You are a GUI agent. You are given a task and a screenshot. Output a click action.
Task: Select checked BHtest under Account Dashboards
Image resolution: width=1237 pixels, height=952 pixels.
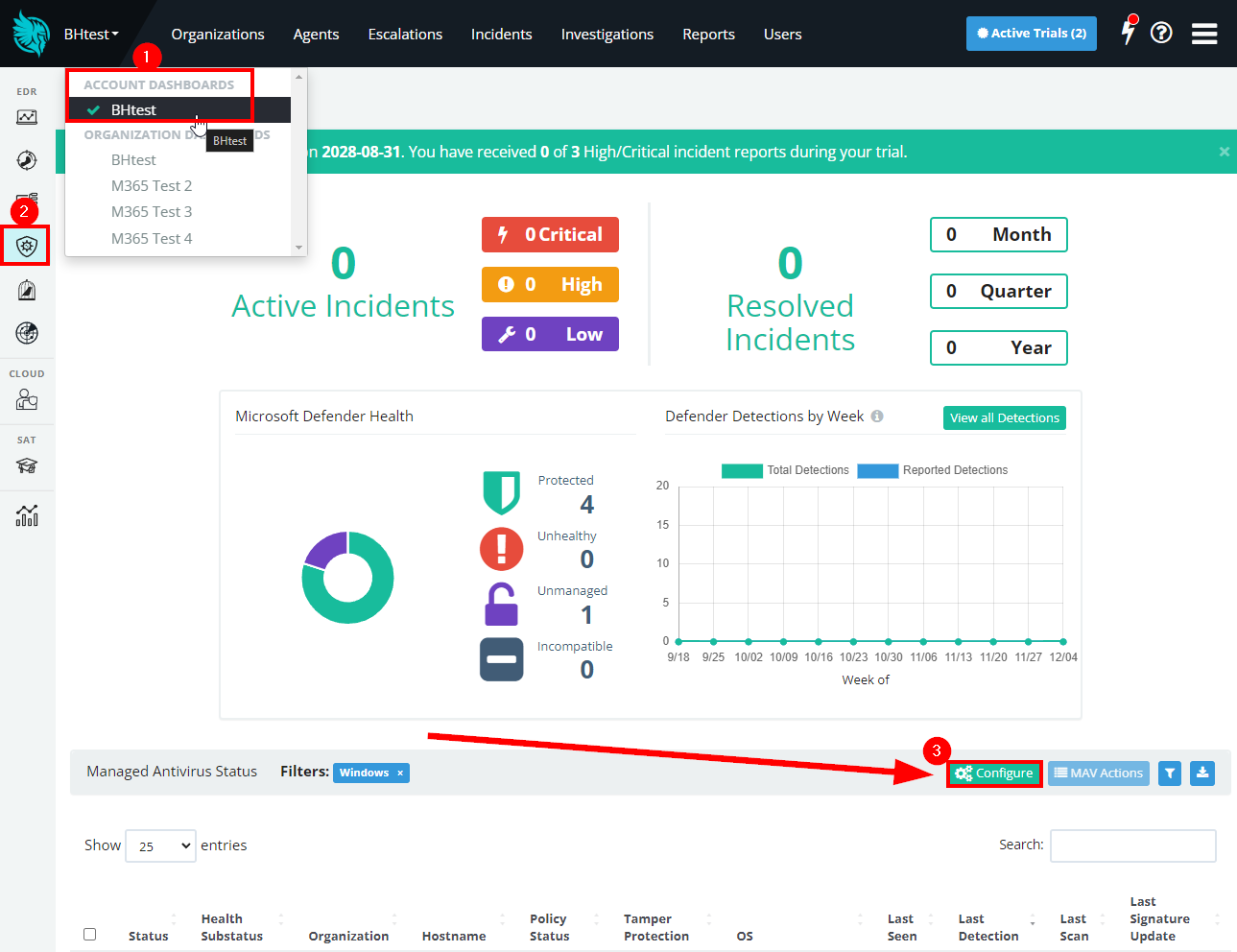[x=179, y=109]
